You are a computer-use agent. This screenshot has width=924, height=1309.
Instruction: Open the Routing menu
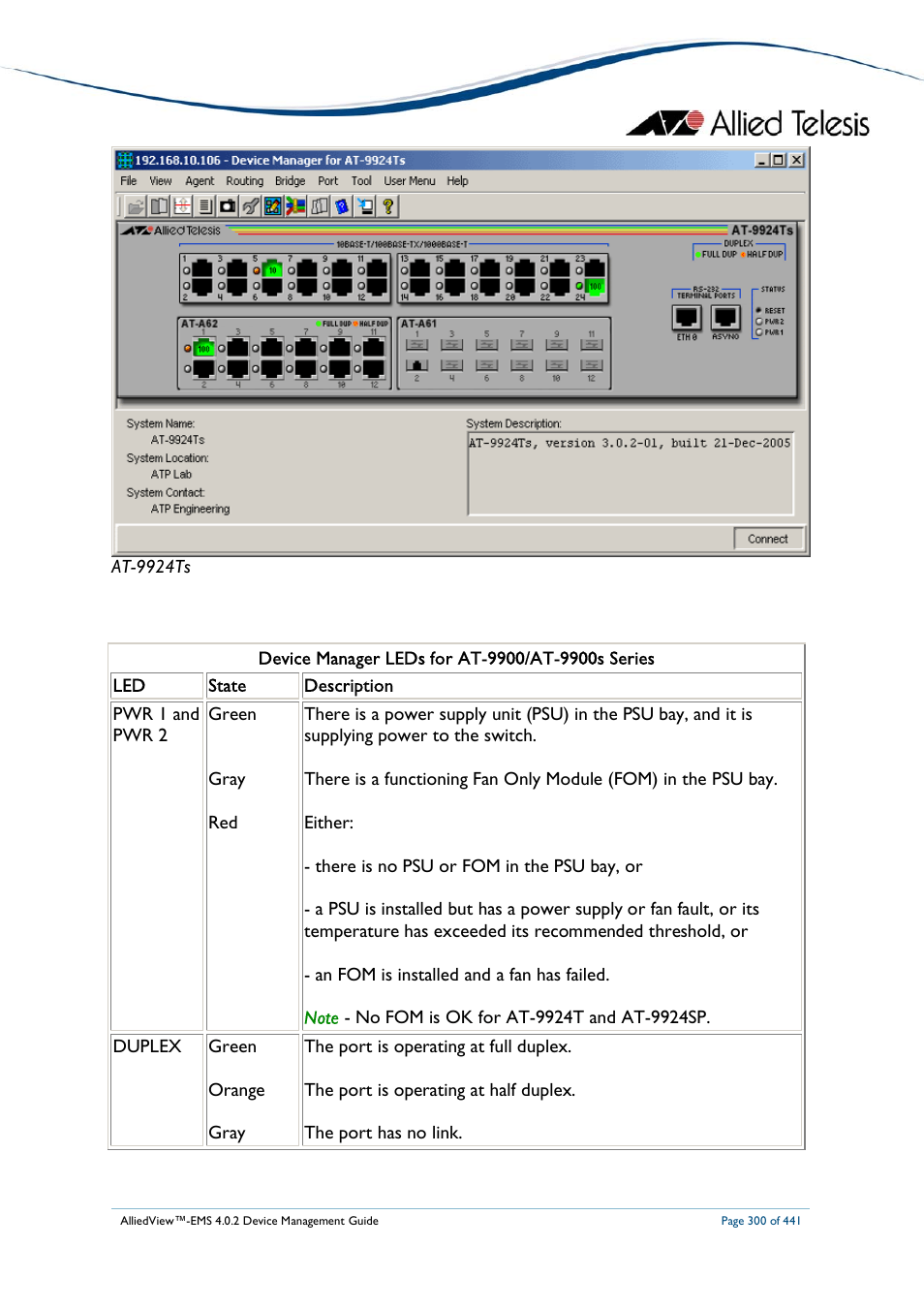(245, 181)
